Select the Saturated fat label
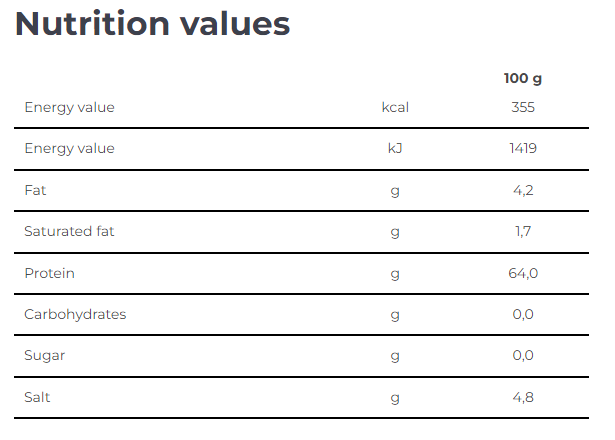 (x=69, y=231)
